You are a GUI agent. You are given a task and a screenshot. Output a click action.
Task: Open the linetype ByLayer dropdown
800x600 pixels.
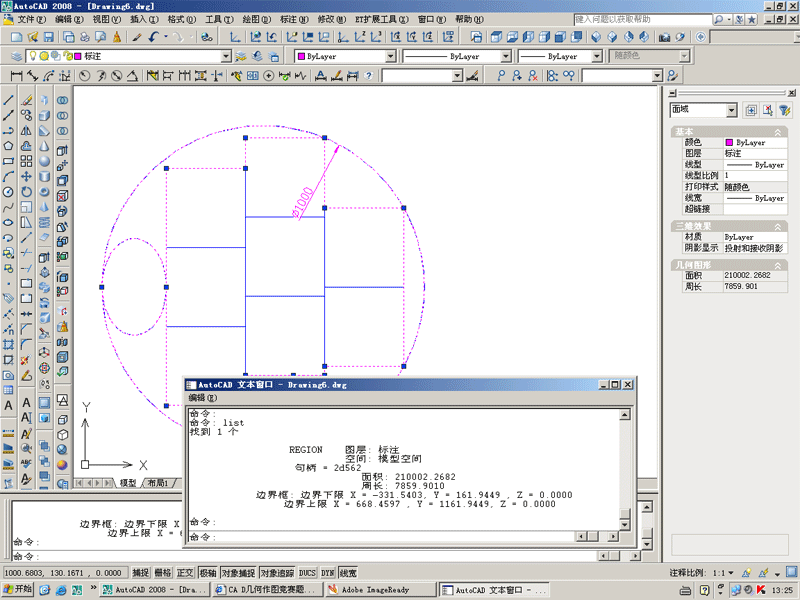pos(506,56)
